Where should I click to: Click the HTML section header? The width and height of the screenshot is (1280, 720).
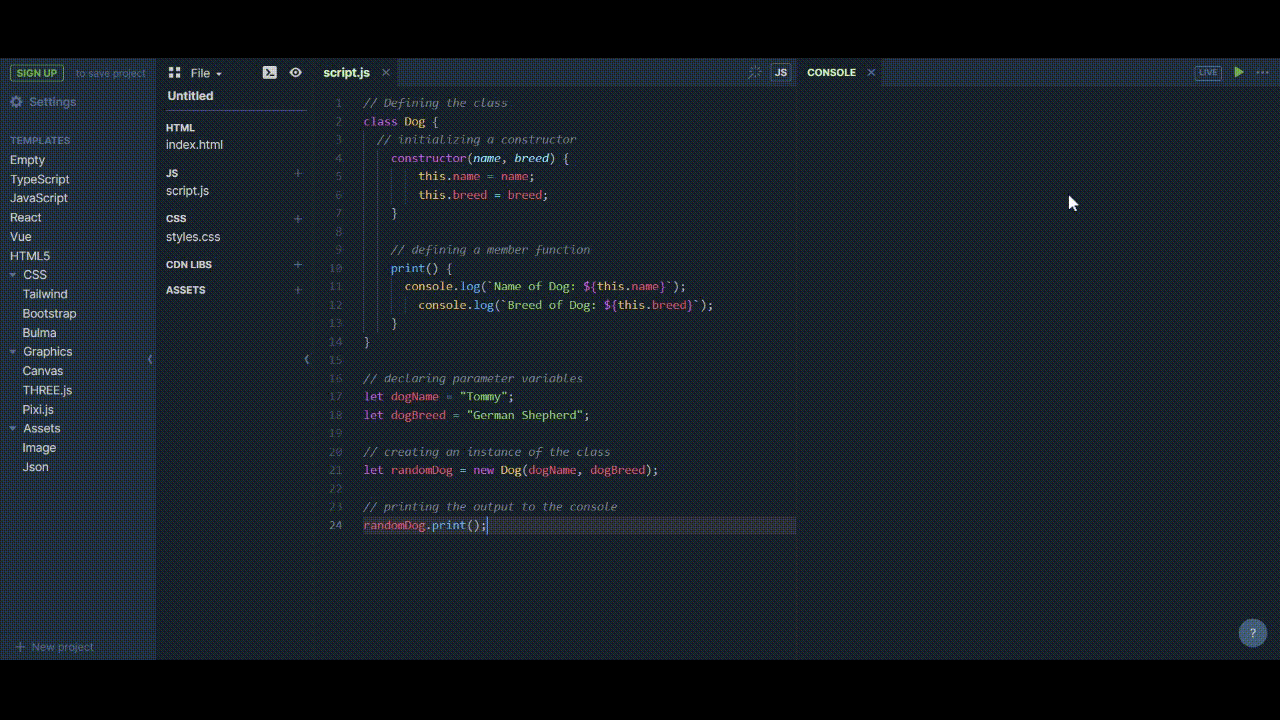coord(180,128)
